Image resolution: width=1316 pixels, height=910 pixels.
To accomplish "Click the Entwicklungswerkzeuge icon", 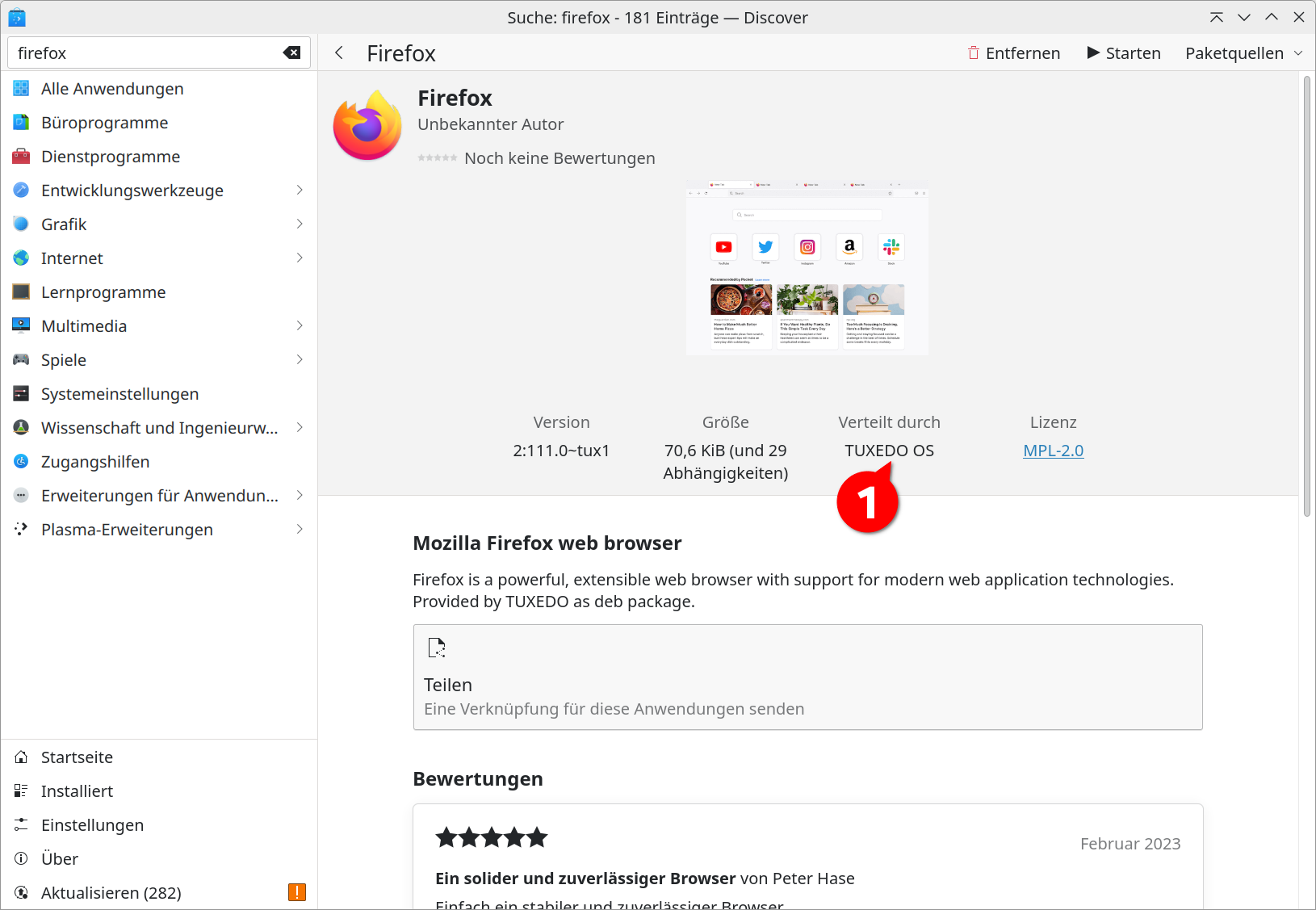I will coord(21,191).
